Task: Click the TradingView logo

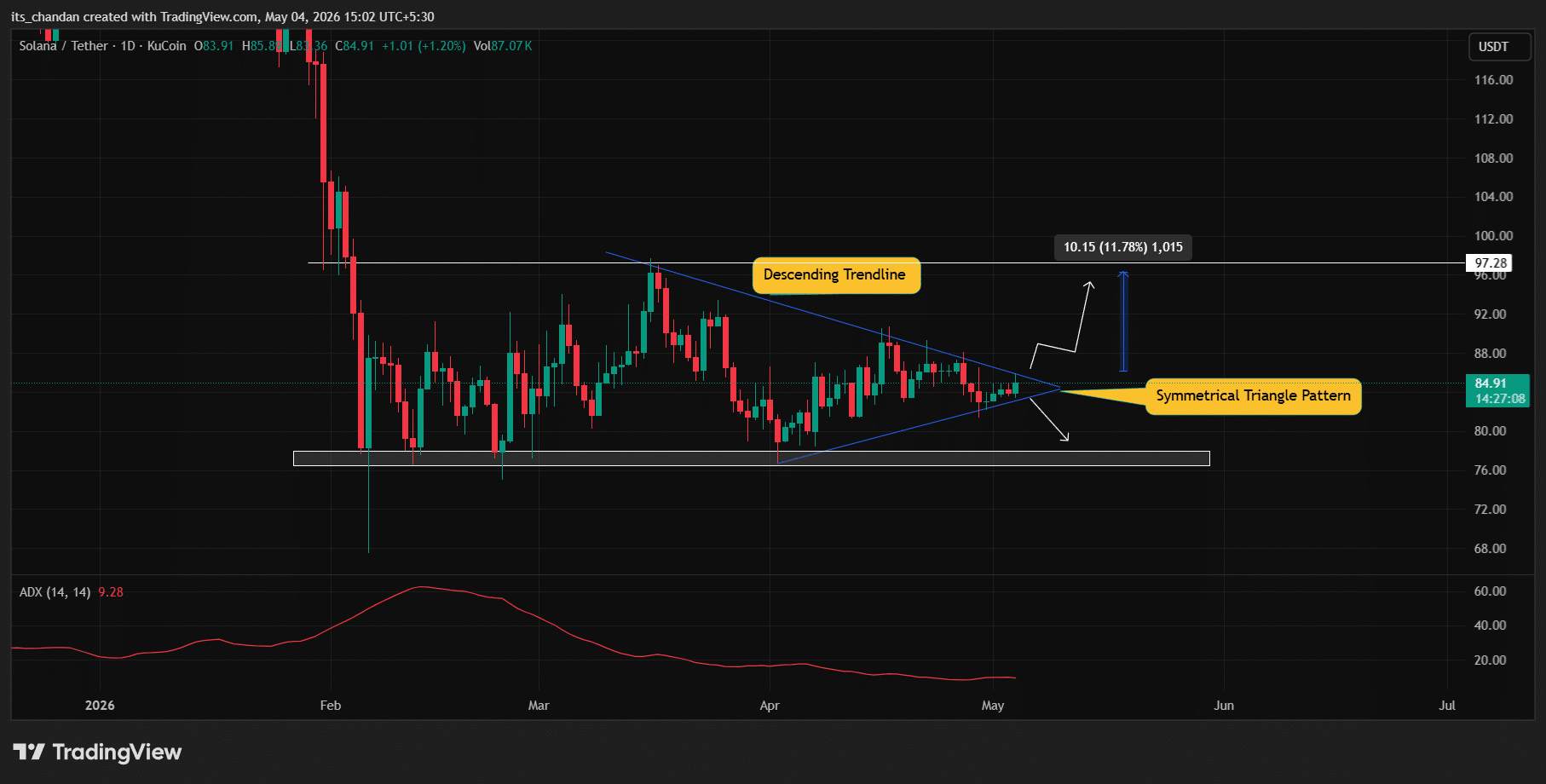Action: coord(97,752)
